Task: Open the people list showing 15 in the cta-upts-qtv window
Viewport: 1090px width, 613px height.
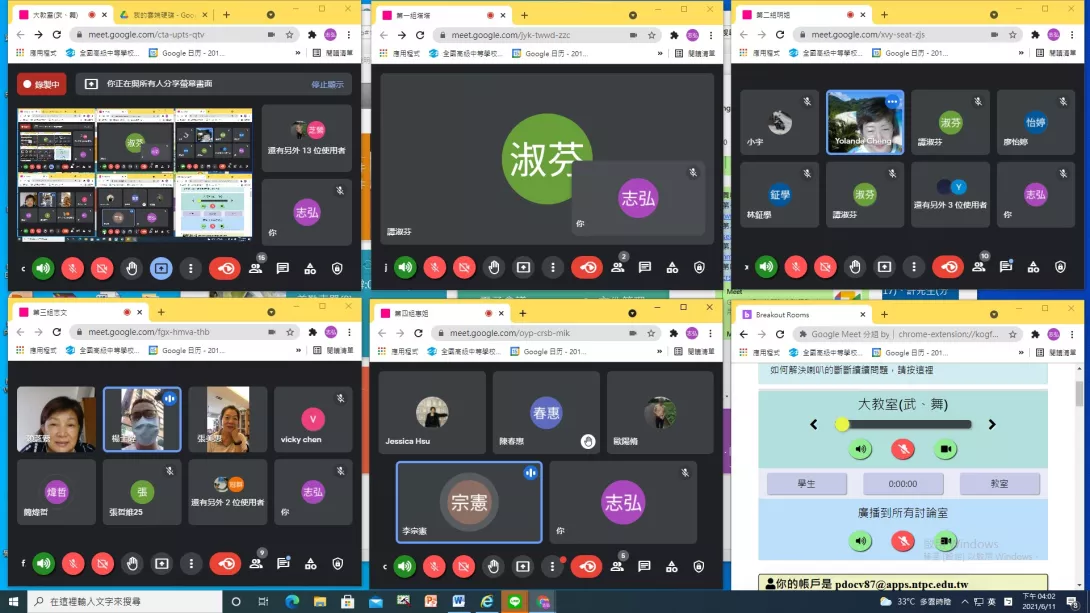Action: (x=256, y=268)
